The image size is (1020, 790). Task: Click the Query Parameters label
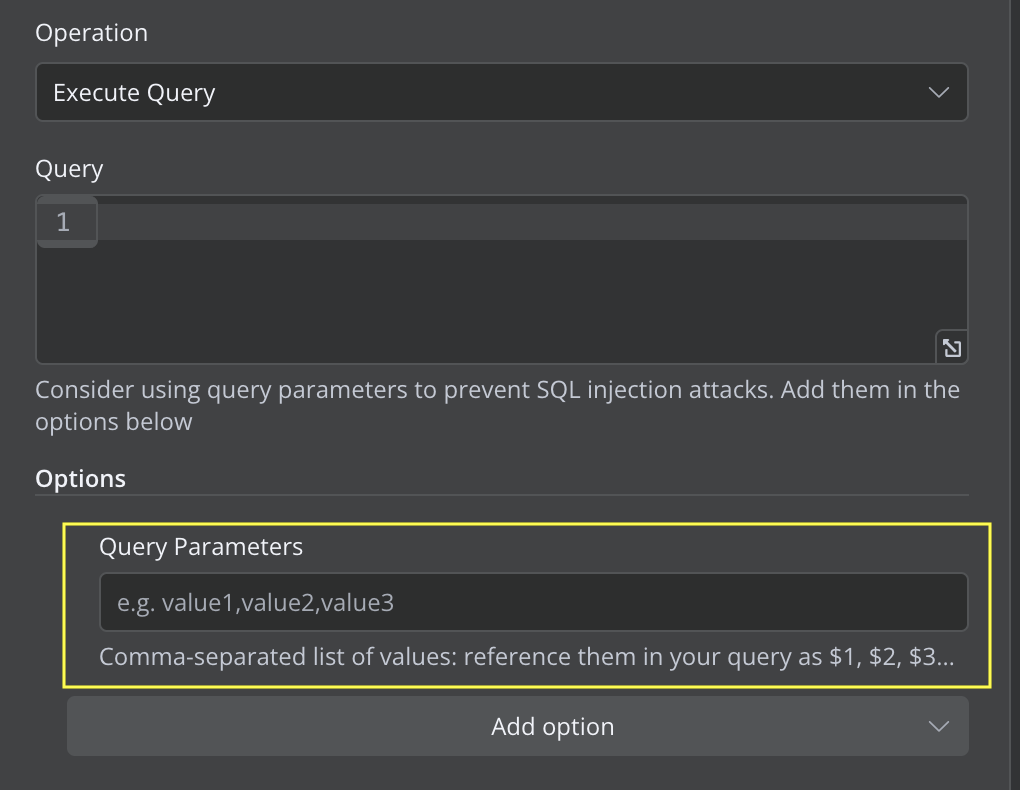tap(200, 547)
